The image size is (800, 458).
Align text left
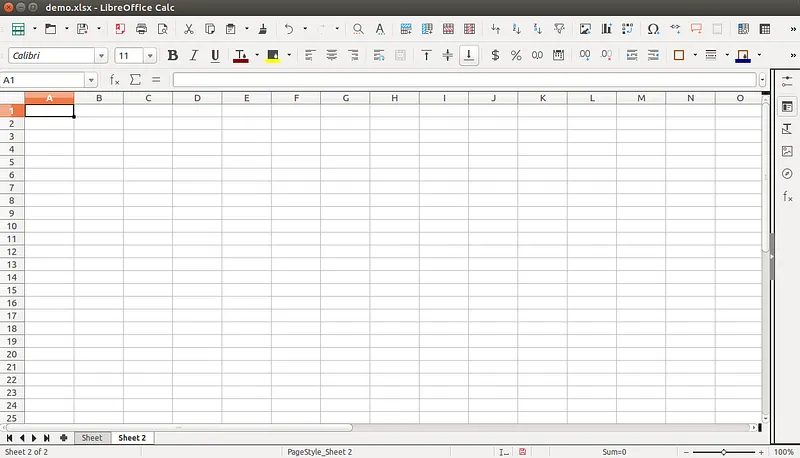(310, 55)
